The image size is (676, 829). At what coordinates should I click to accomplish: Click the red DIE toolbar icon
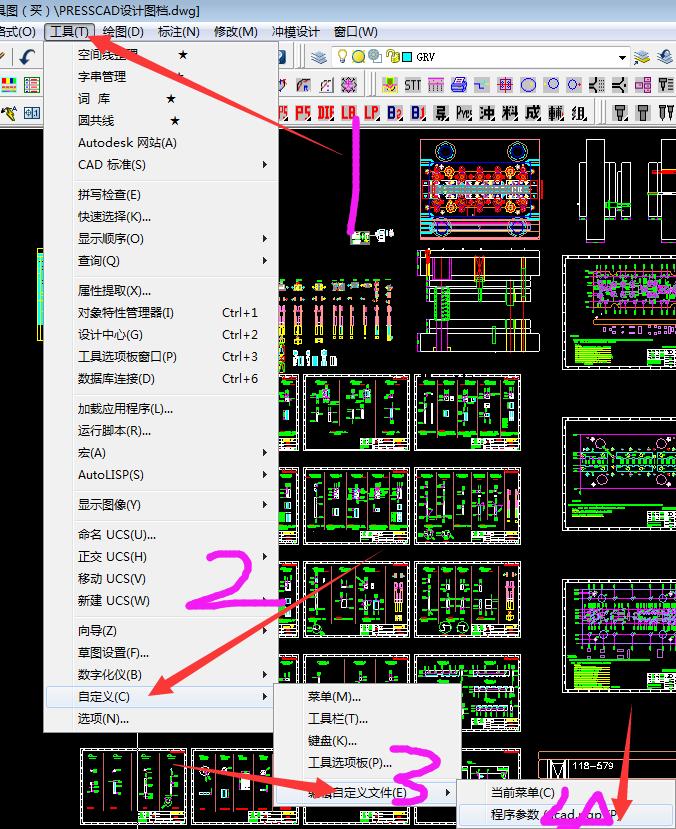tap(326, 113)
